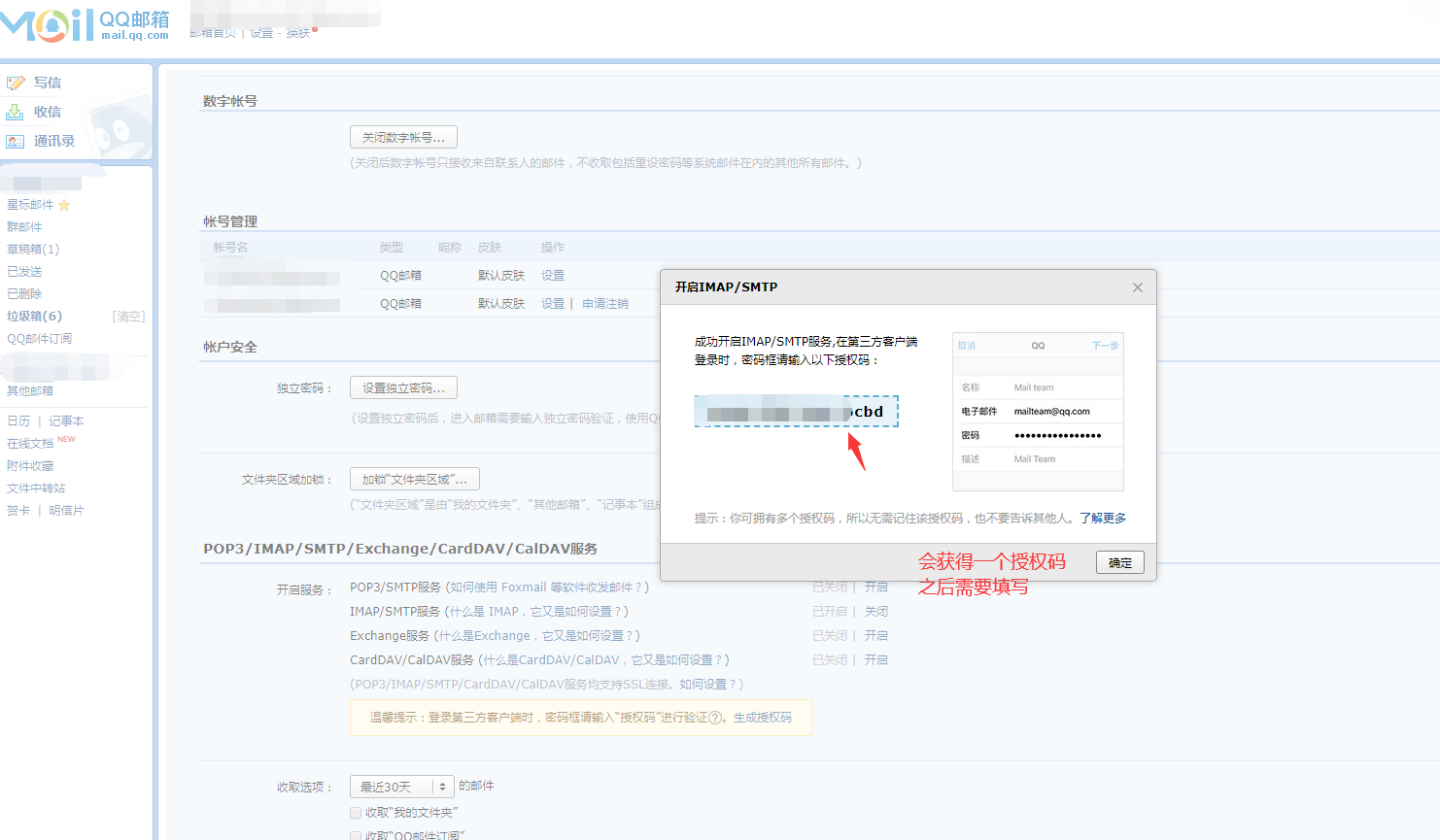Click the QQ邮箱 Mail logo

86,25
